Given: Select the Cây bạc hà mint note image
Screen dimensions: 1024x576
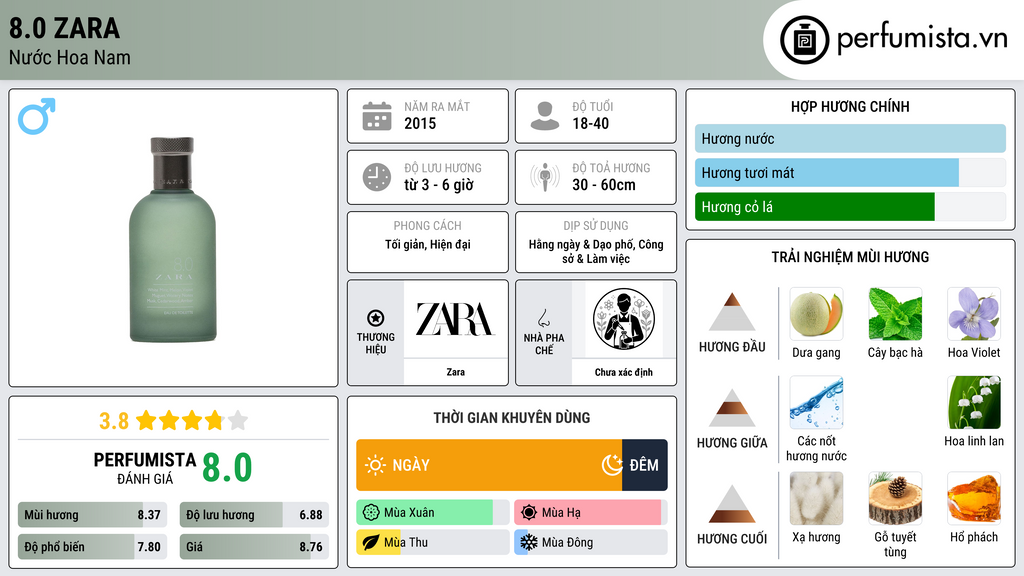Looking at the screenshot, I should tap(895, 314).
